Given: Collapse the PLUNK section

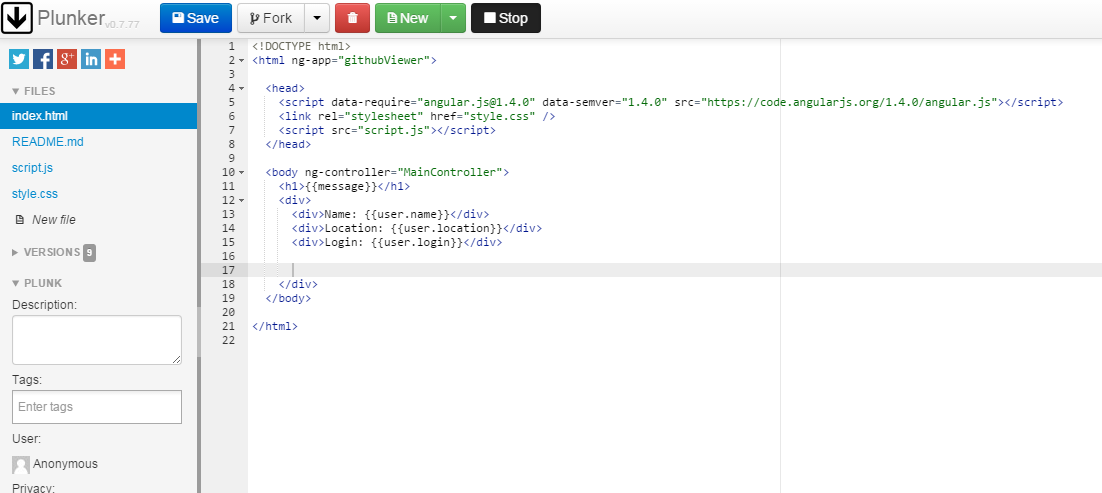Looking at the screenshot, I should 37,283.
